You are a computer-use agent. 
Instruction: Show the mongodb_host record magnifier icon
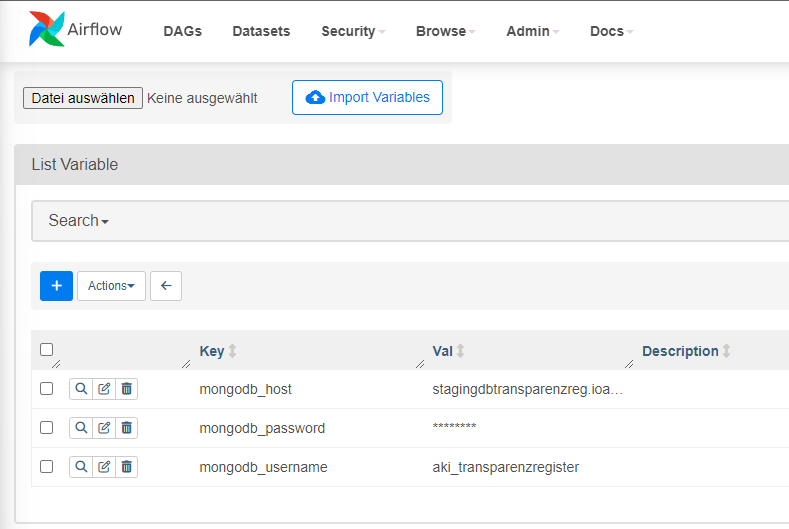[x=81, y=389]
